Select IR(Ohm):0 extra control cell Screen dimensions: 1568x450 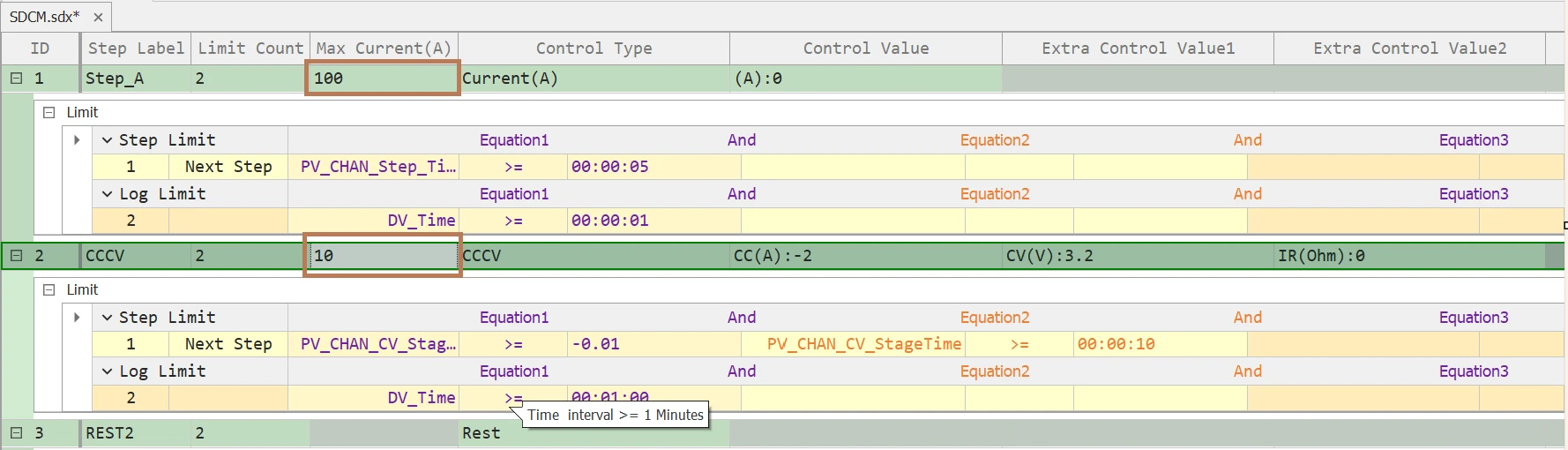coord(1409,256)
